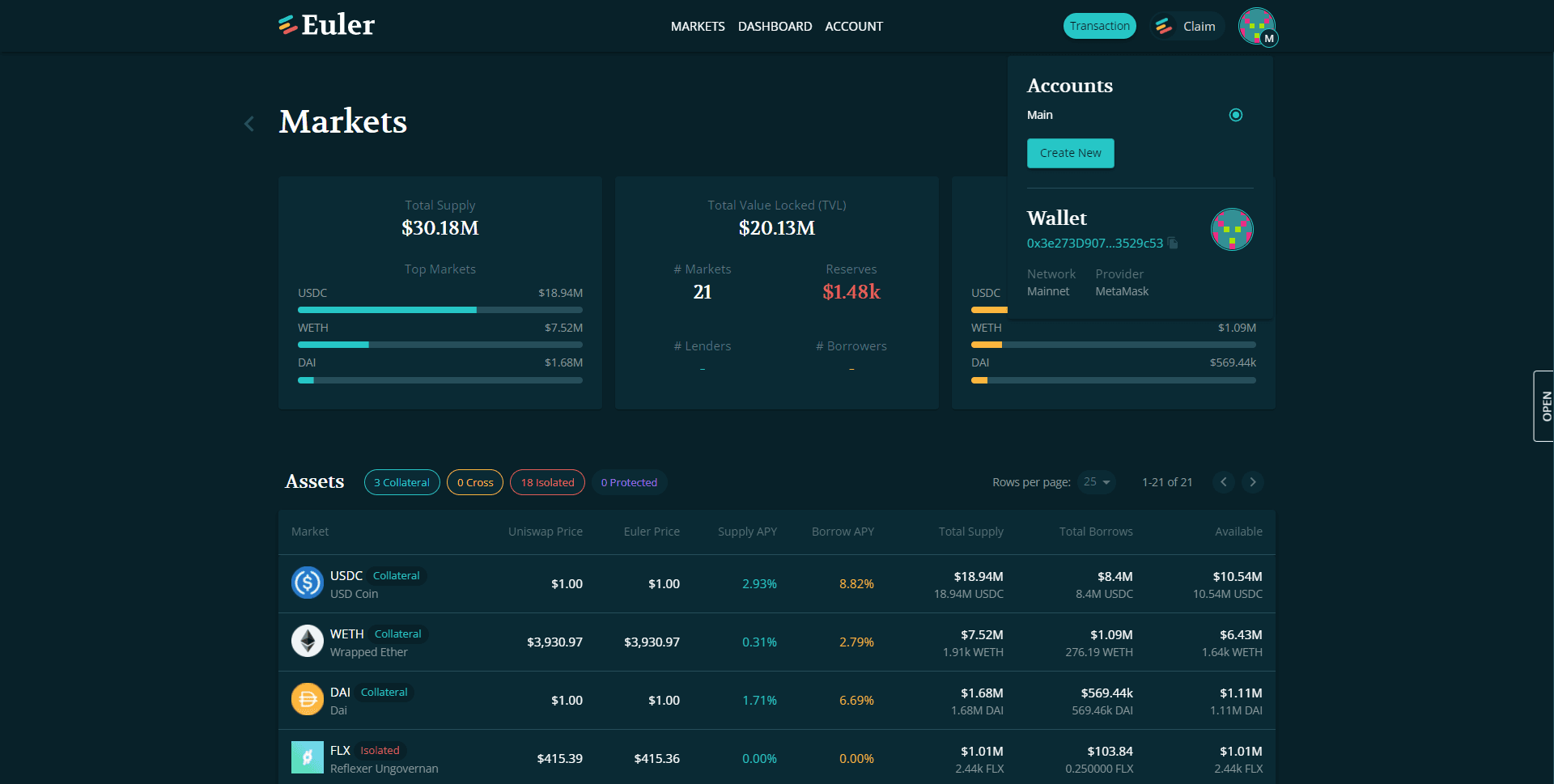This screenshot has width=1554, height=784.
Task: Click the Isolated tag next to FLX
Action: 380,751
